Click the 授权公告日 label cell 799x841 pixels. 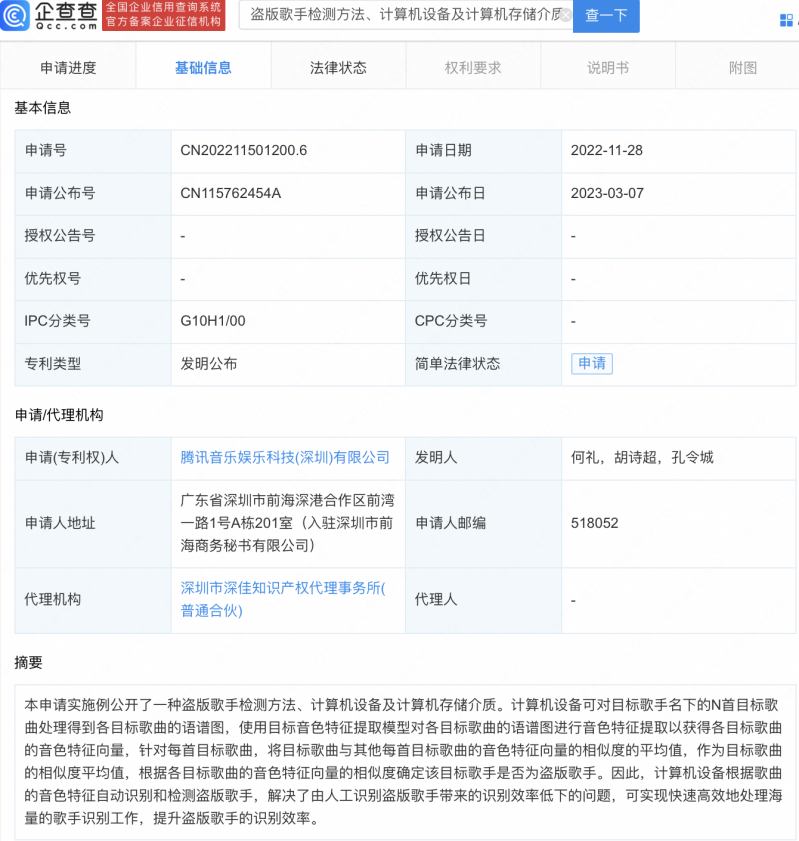(483, 236)
